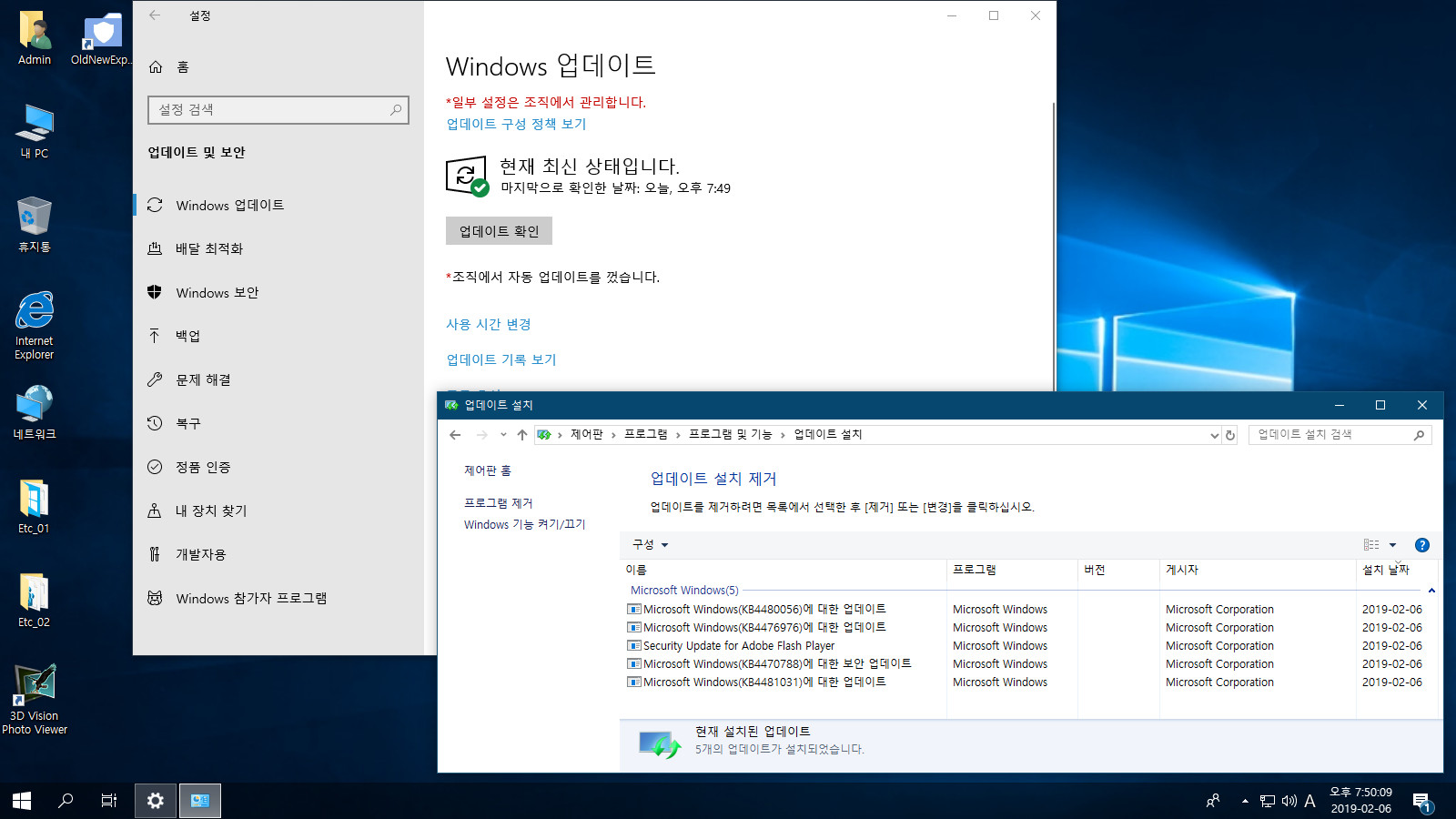Open 복구 settings page
This screenshot has height=819, width=1456.
[278, 423]
